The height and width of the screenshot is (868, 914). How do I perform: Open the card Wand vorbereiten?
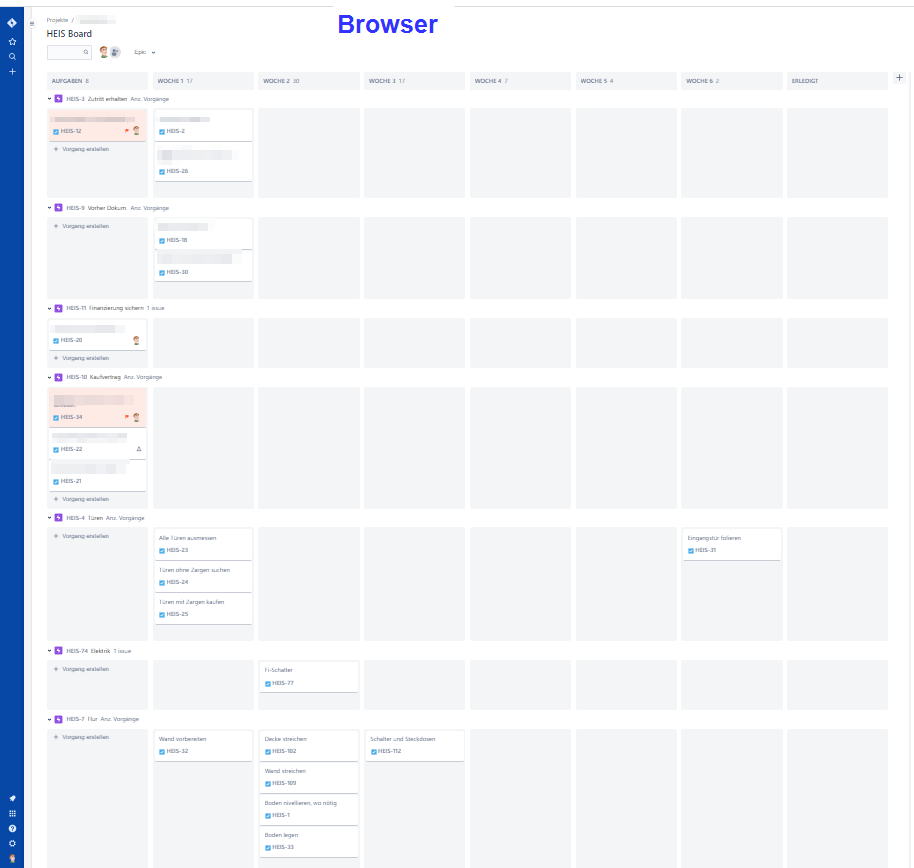(203, 745)
